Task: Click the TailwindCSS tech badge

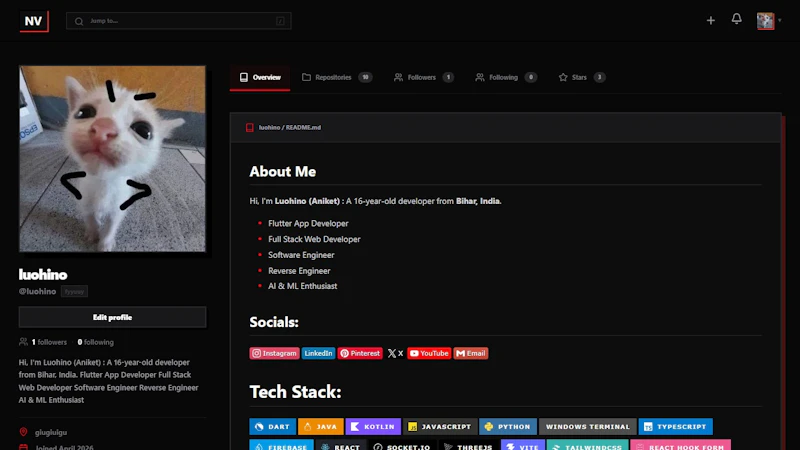Action: (x=587, y=445)
